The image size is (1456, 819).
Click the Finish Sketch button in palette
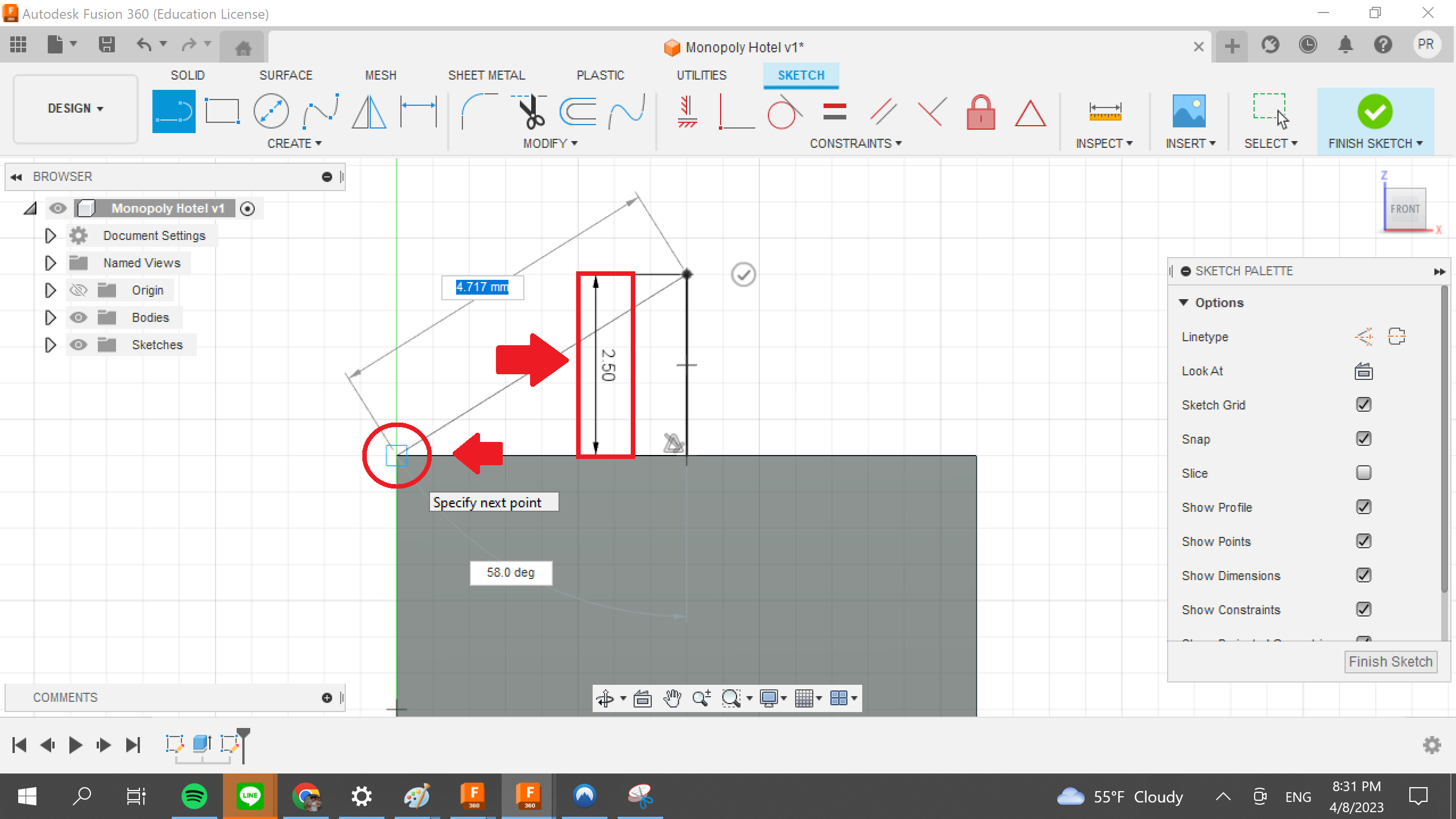tap(1391, 661)
